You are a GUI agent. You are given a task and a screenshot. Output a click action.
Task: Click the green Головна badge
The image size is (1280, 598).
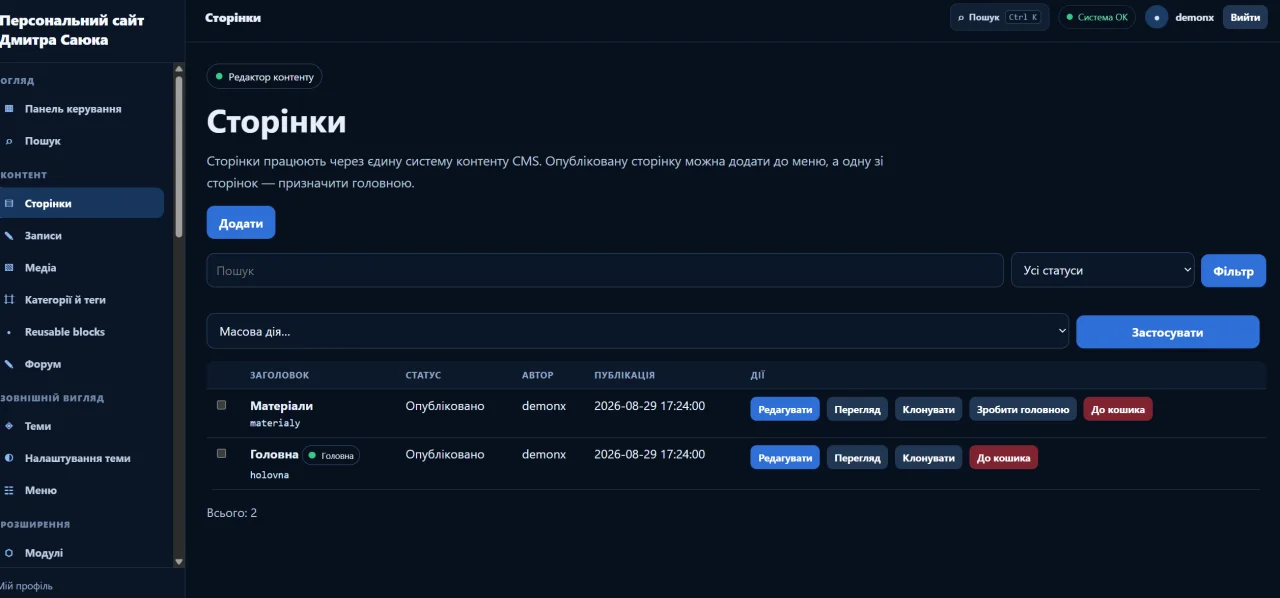click(331, 455)
